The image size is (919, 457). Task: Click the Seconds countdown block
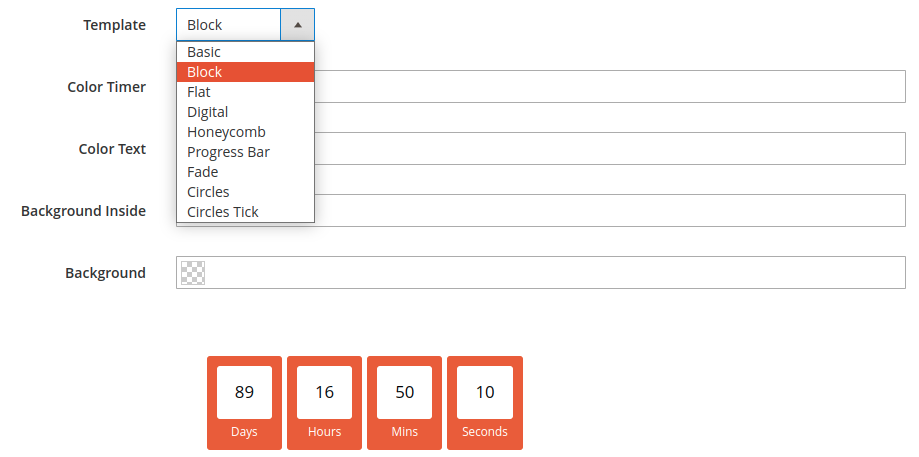pos(485,403)
